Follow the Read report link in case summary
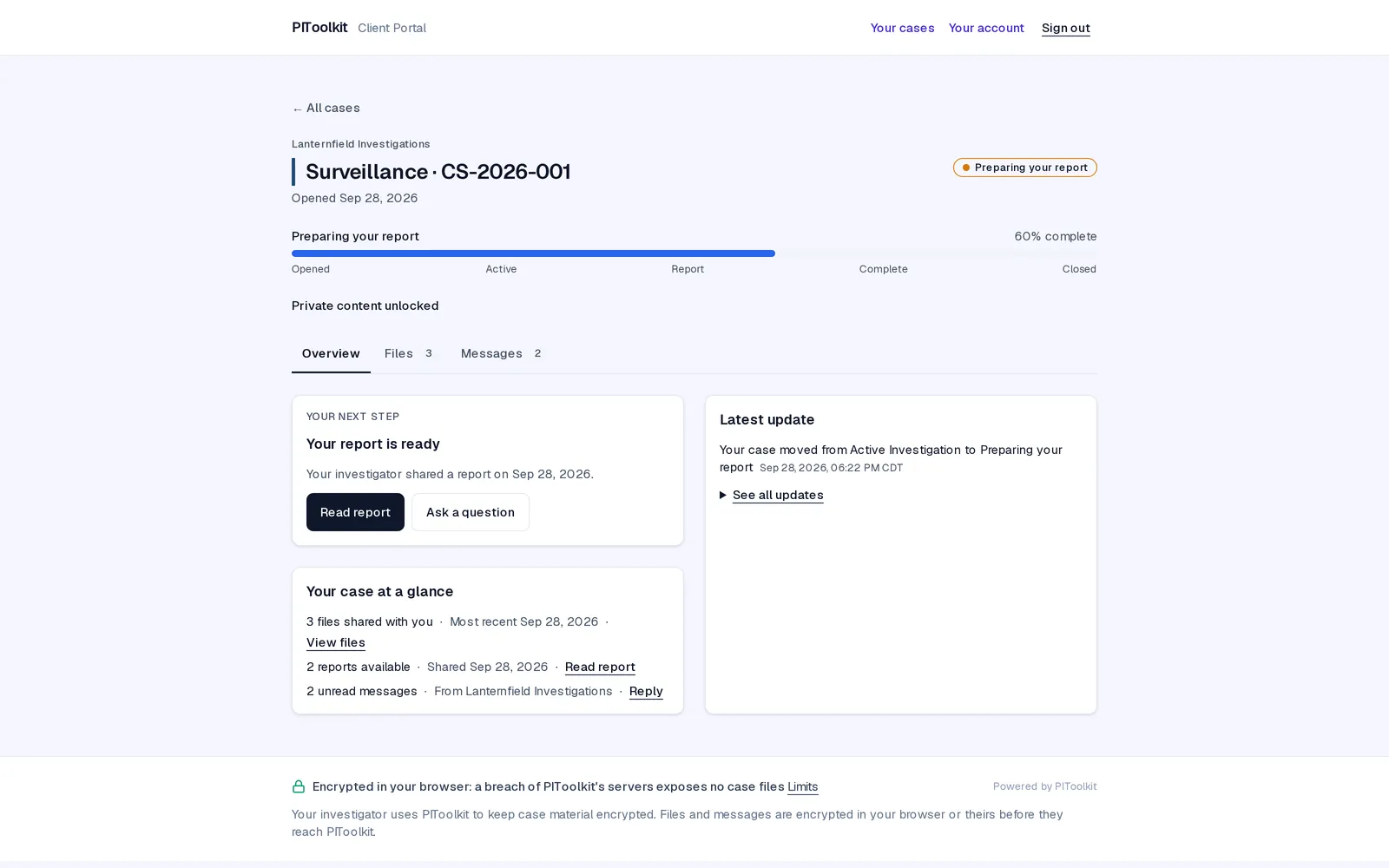Image resolution: width=1389 pixels, height=868 pixels. click(x=600, y=667)
